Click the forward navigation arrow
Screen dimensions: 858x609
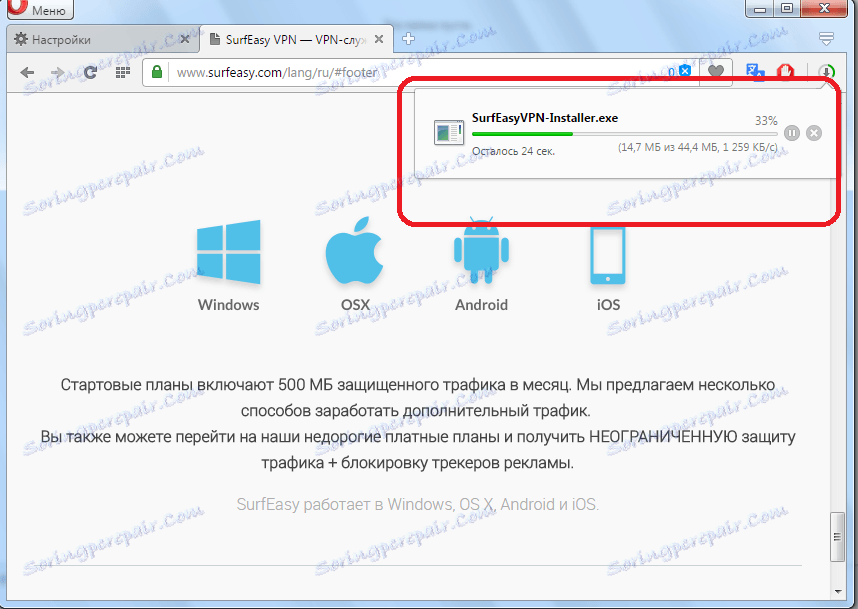[x=59, y=72]
